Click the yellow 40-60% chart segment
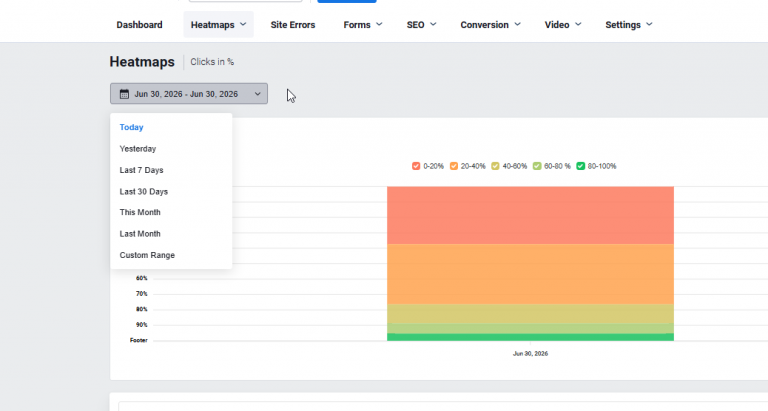Image resolution: width=768 pixels, height=411 pixels. (530, 314)
